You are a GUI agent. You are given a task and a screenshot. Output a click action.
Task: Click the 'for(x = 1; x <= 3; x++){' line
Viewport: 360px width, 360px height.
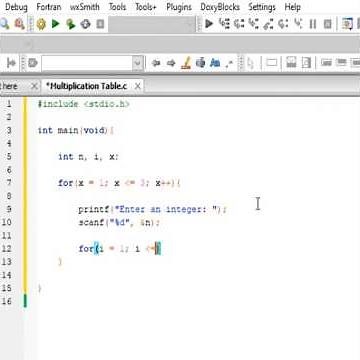[119, 183]
